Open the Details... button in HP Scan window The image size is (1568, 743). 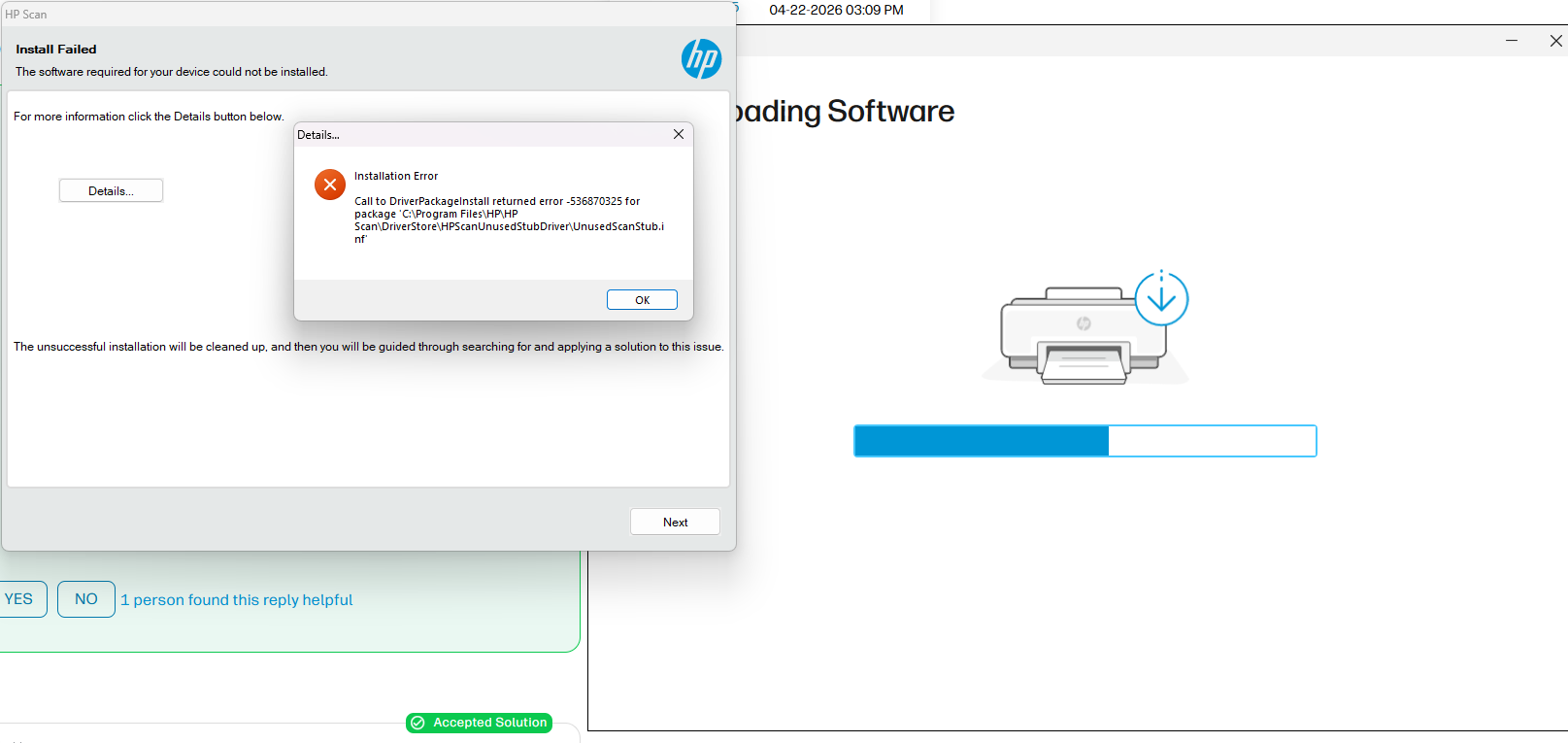(x=111, y=191)
